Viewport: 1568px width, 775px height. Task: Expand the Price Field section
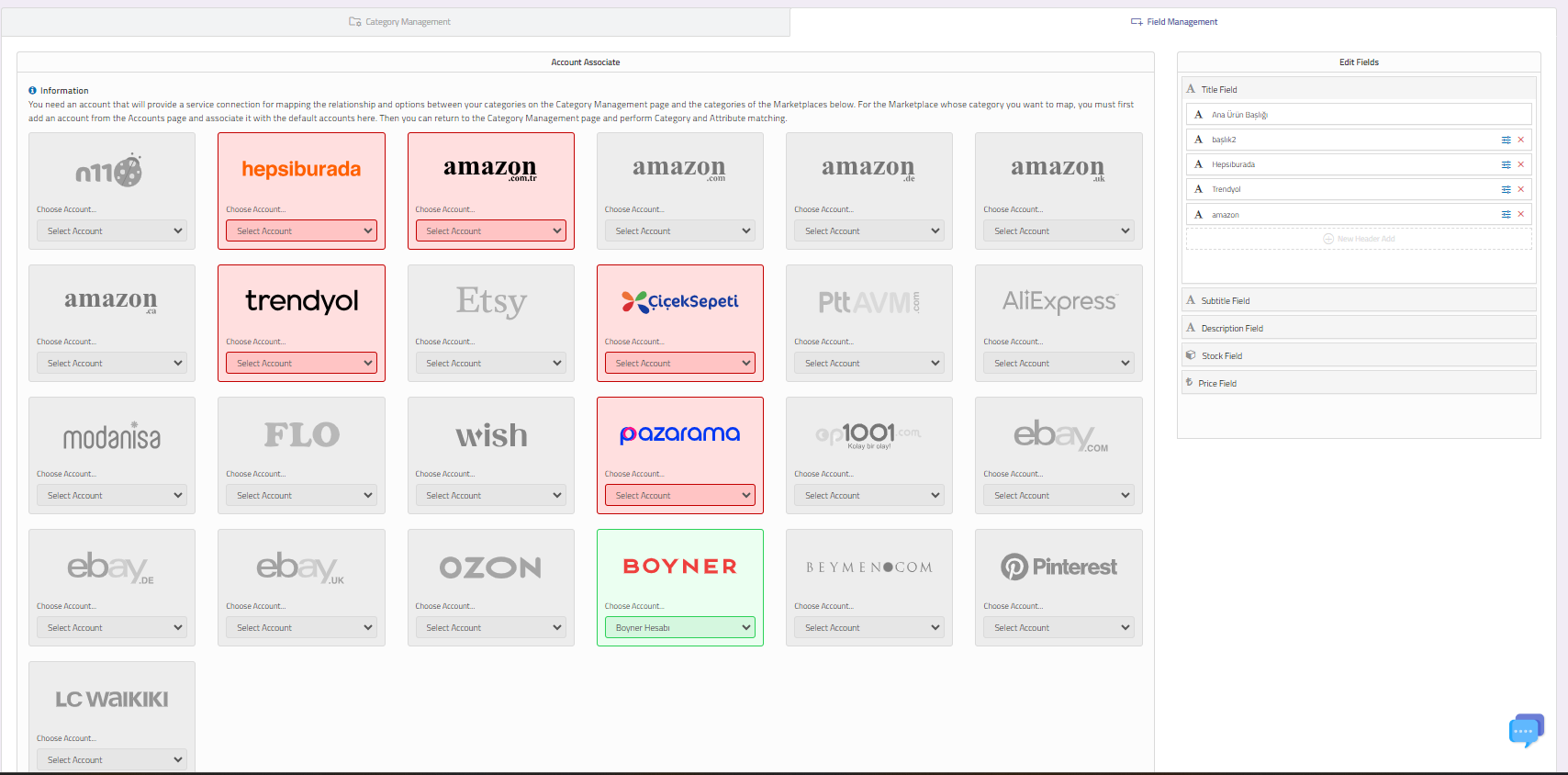point(1359,383)
